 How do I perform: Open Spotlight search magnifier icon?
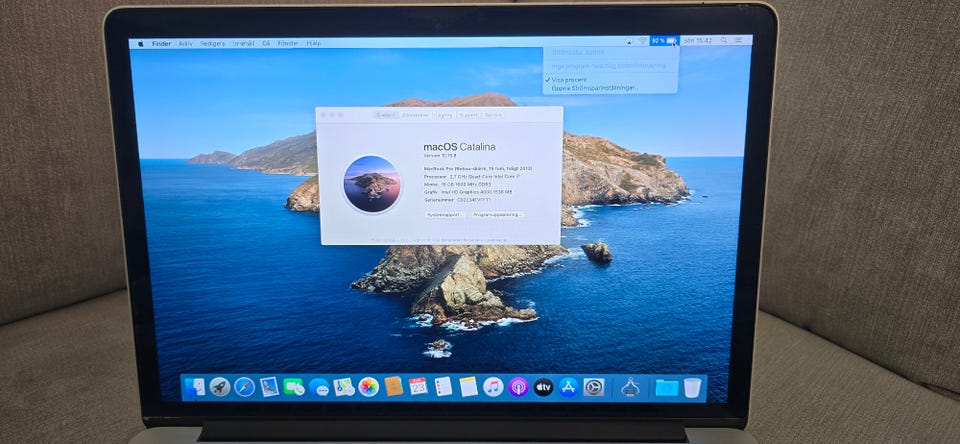(724, 40)
